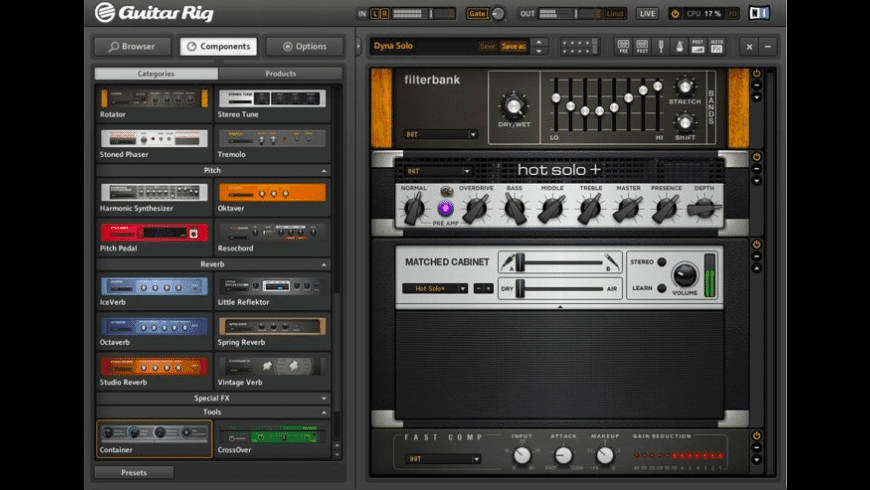870x490 pixels.
Task: Open the filterbank INIT preset dropdown
Action: point(441,134)
